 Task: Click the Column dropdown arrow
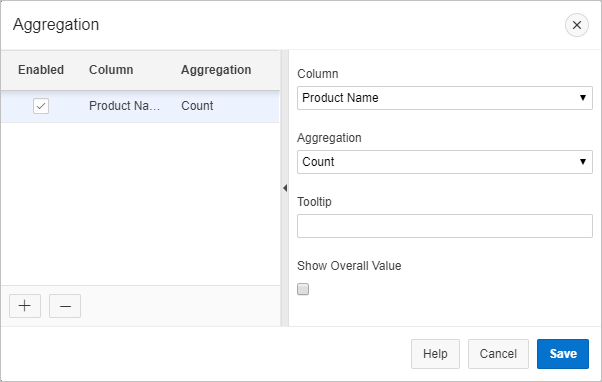(583, 98)
